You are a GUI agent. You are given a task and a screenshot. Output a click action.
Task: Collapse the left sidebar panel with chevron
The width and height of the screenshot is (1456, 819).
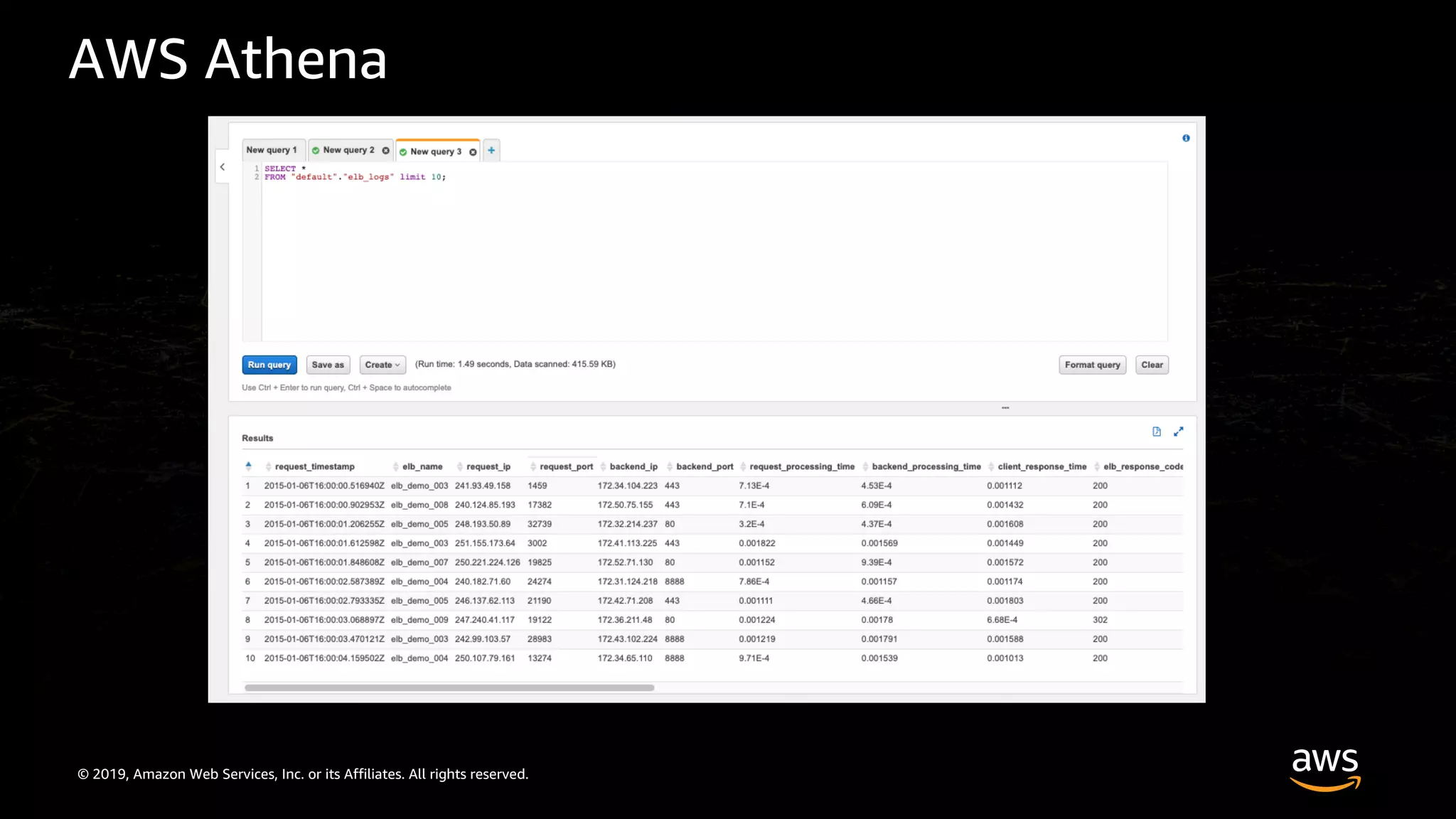[x=223, y=167]
